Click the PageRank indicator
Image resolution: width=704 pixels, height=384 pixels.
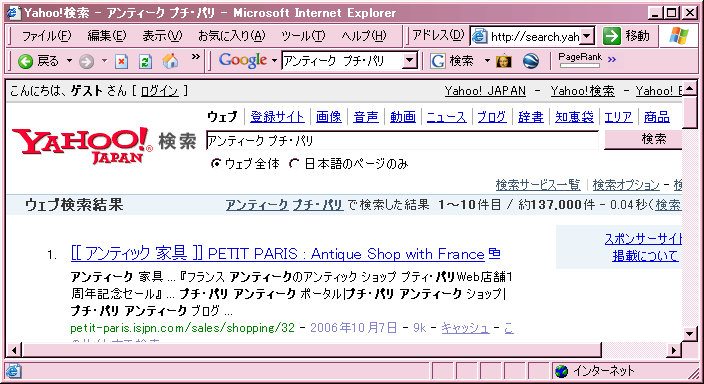click(x=580, y=60)
